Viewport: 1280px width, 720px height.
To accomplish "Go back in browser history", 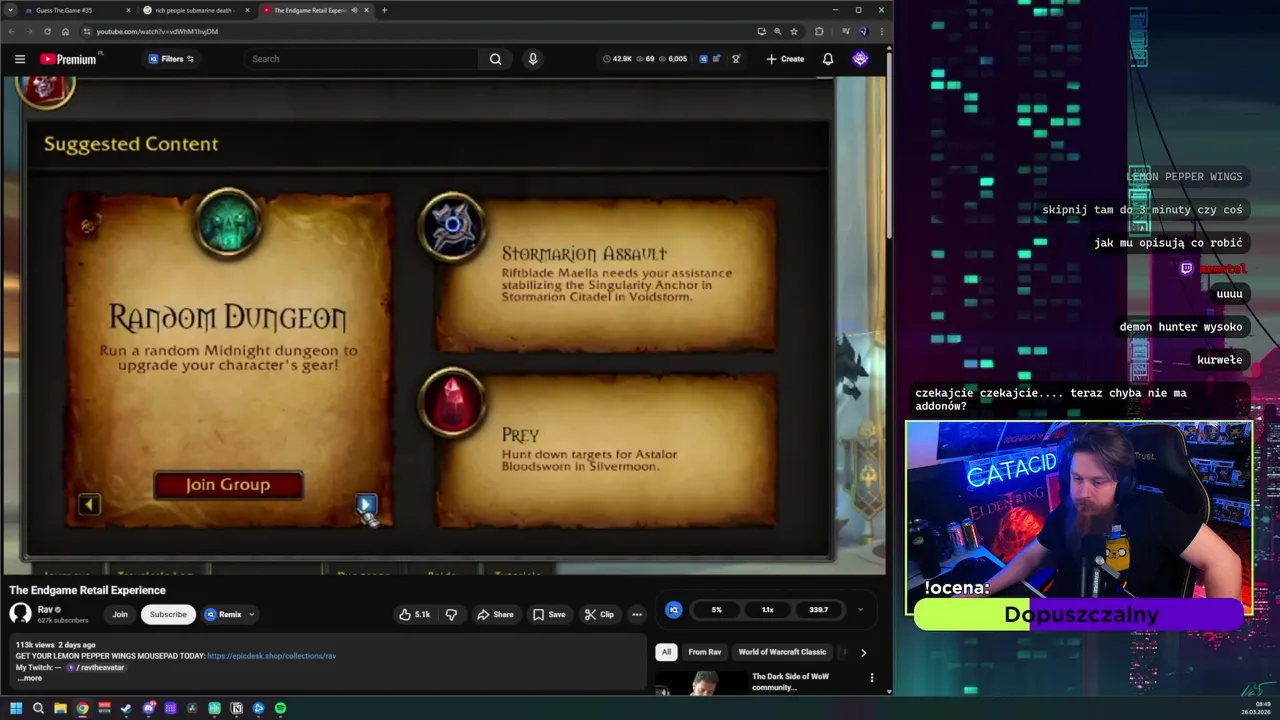I will click(x=11, y=31).
